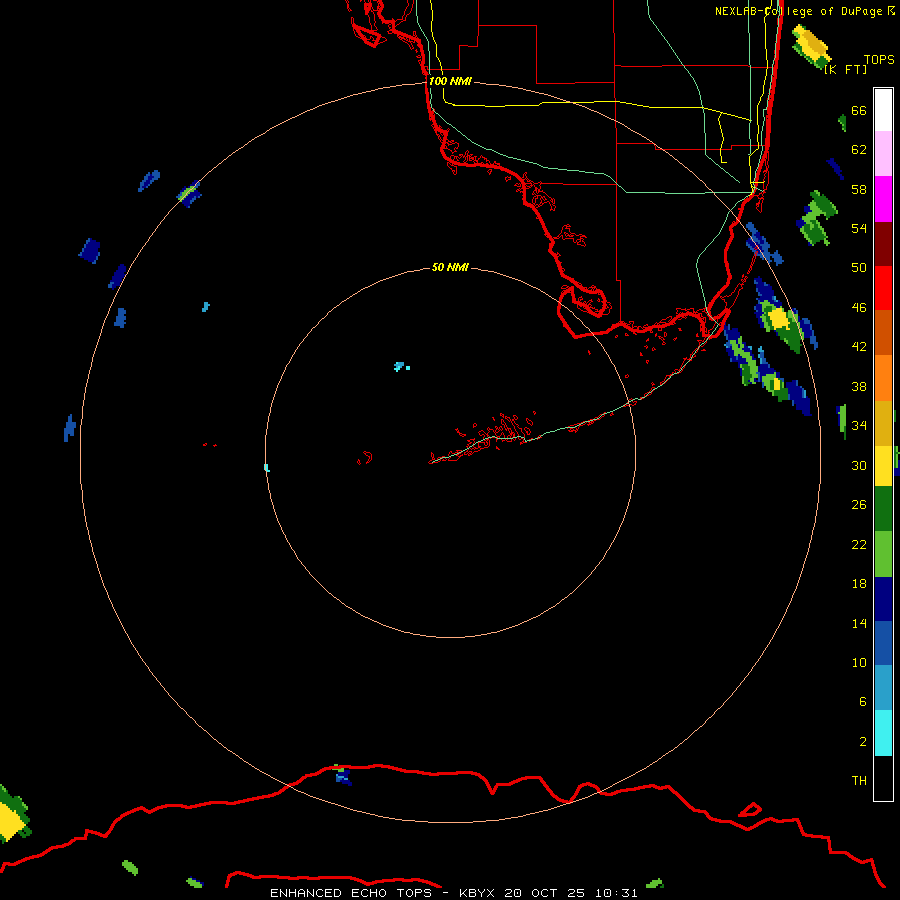Click the gold swatch beside 34
This screenshot has height=900, width=900.
point(883,422)
